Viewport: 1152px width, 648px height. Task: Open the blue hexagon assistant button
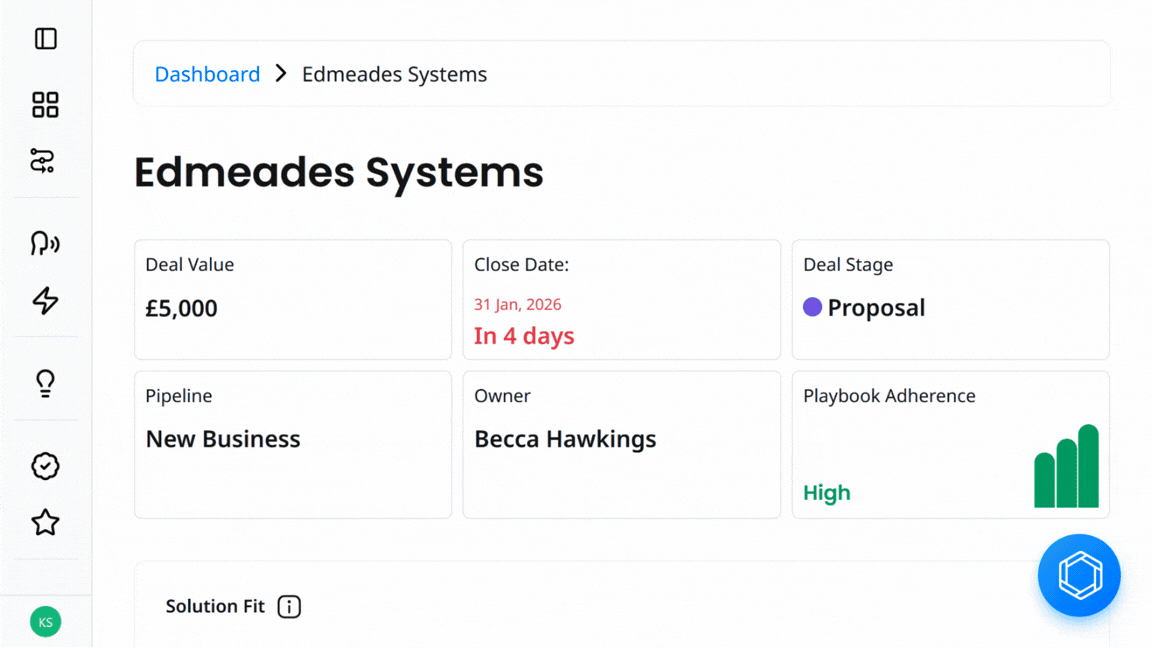point(1079,575)
